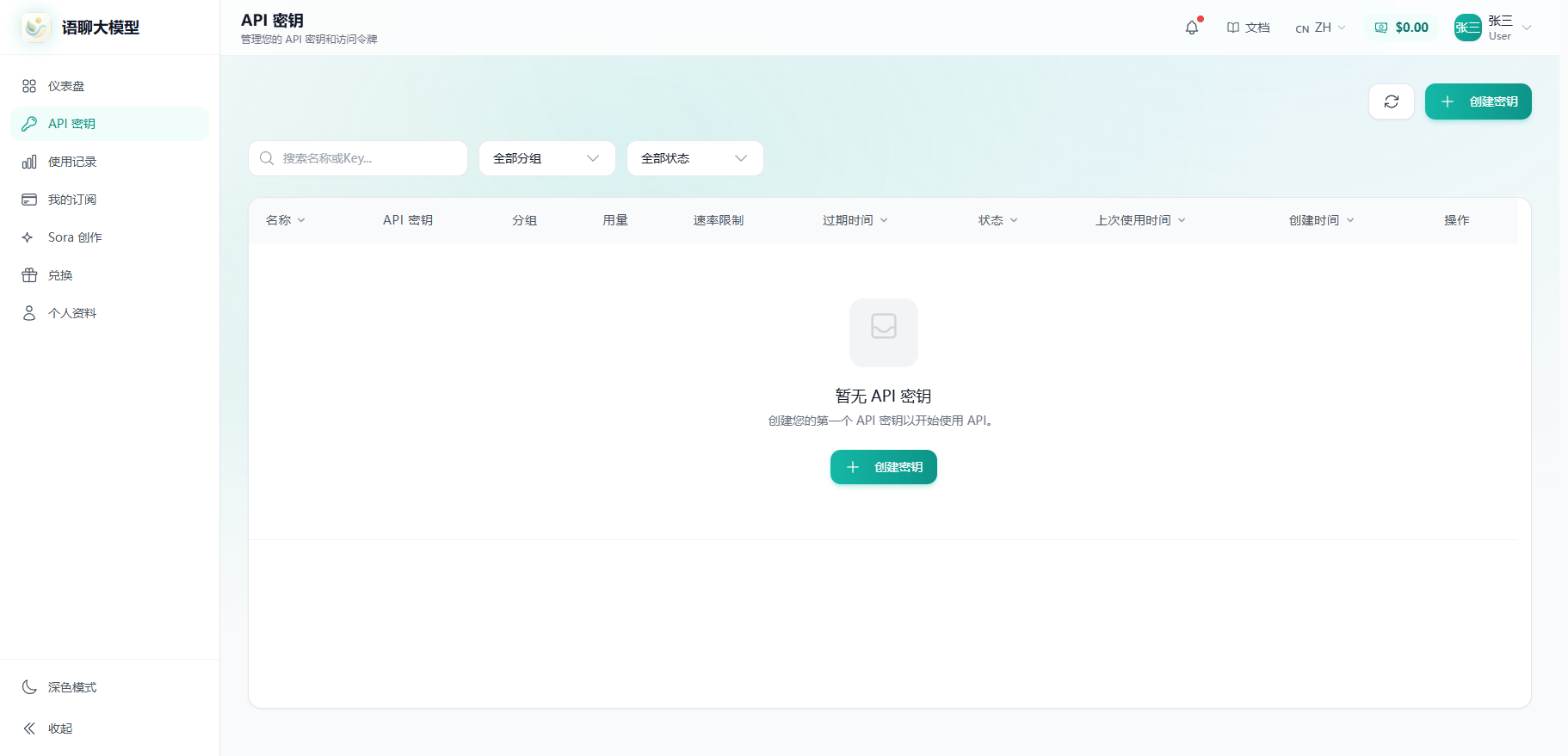This screenshot has width=1568, height=756.
Task: Click the 张三 user avatar
Action: (x=1468, y=28)
